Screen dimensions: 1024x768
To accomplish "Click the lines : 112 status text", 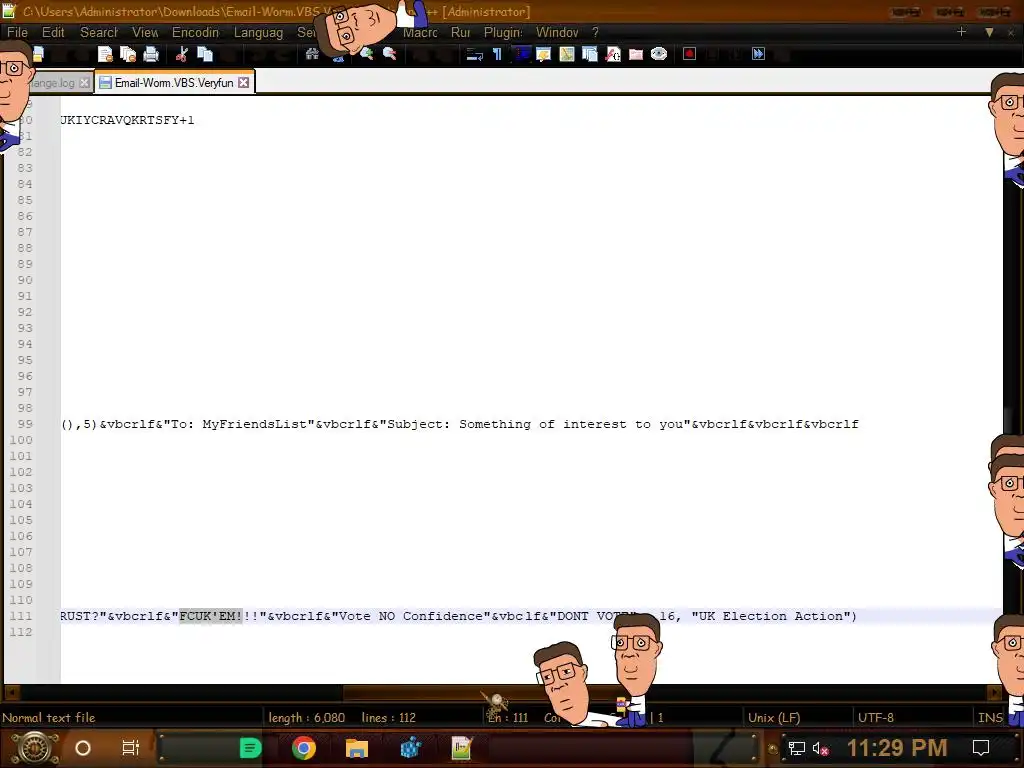I will [x=389, y=718].
